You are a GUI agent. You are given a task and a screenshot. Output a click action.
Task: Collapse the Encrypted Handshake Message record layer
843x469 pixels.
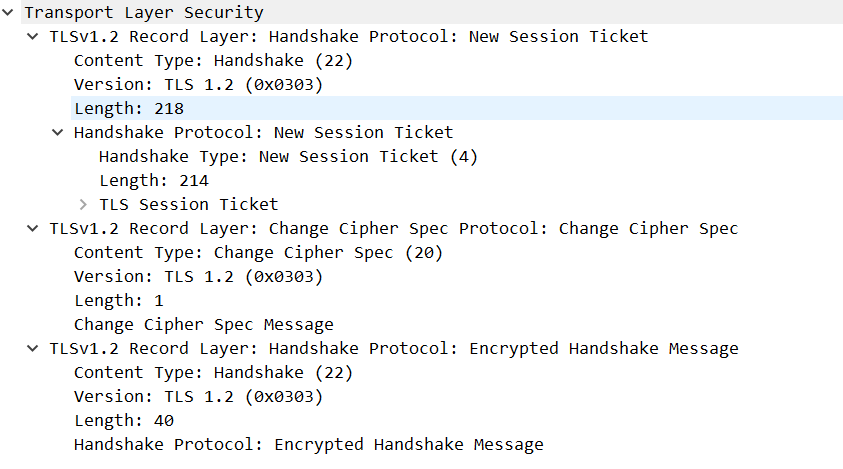35,349
